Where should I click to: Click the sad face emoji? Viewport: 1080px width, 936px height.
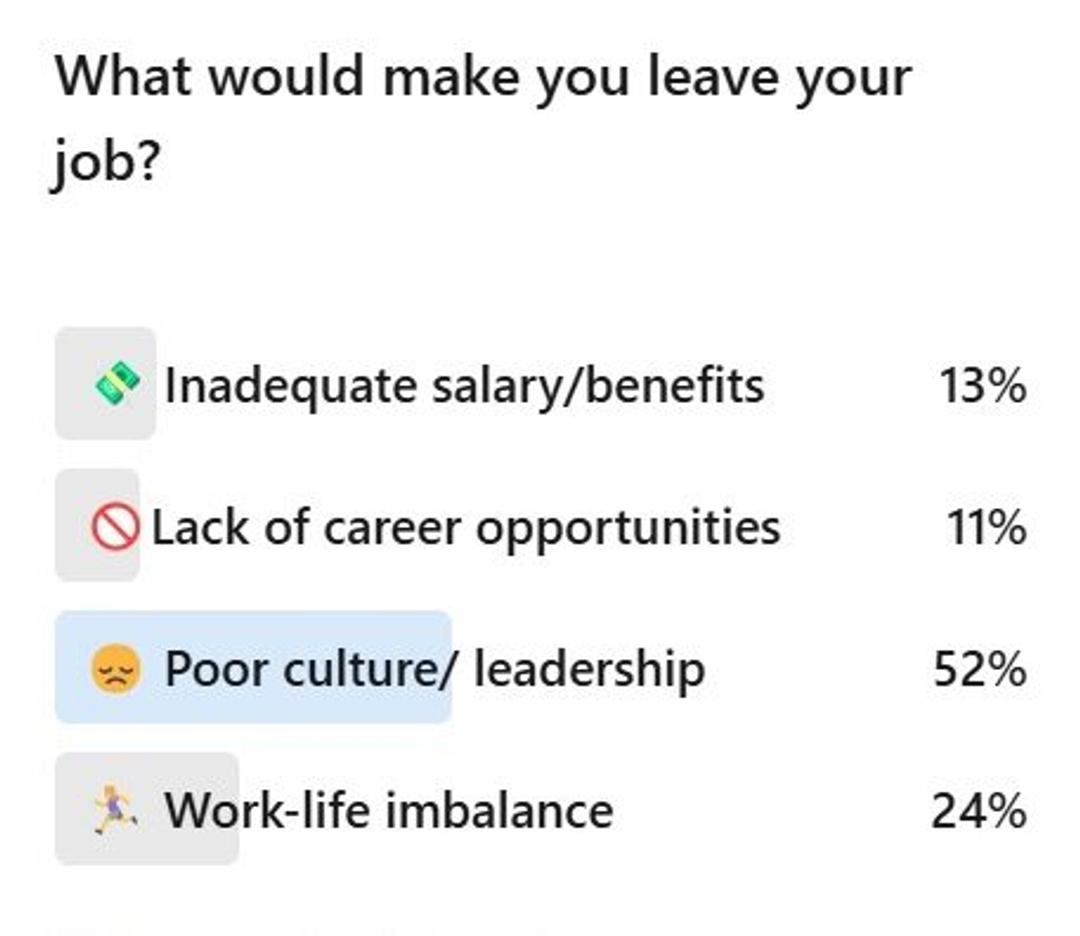tap(116, 669)
